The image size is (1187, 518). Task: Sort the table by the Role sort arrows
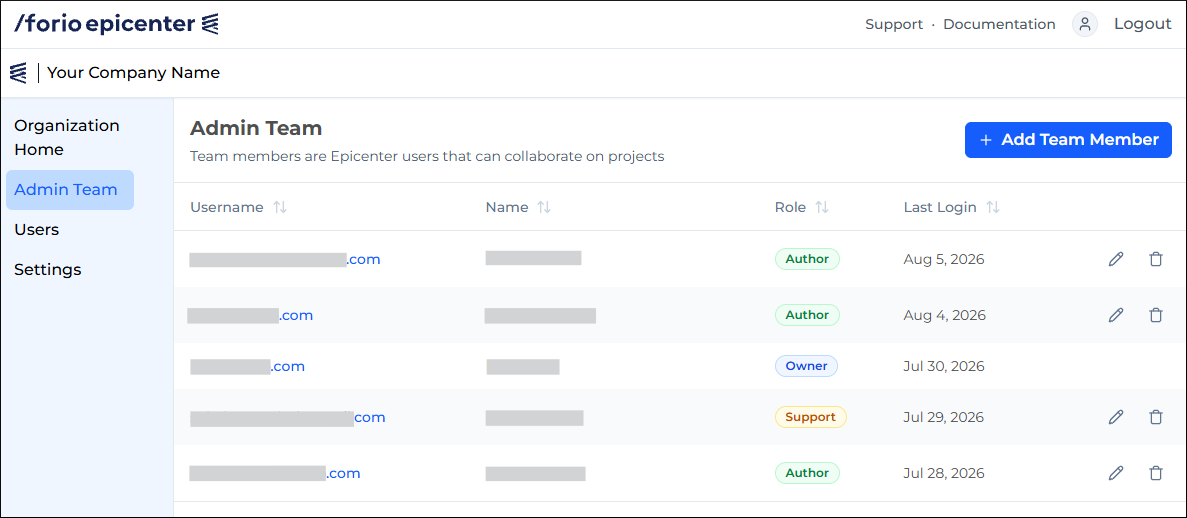click(822, 208)
